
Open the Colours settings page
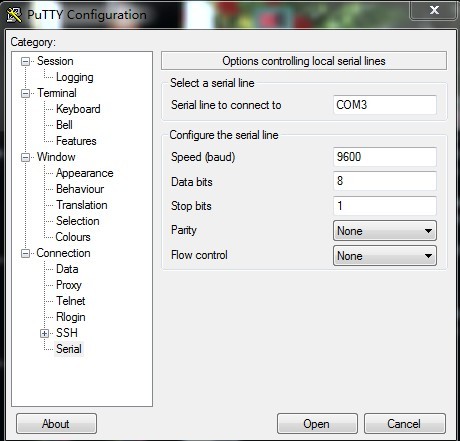click(73, 237)
